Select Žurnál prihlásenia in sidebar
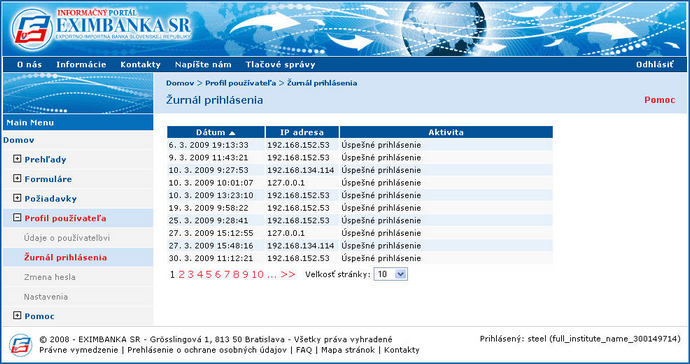690x364 pixels. pos(66,257)
